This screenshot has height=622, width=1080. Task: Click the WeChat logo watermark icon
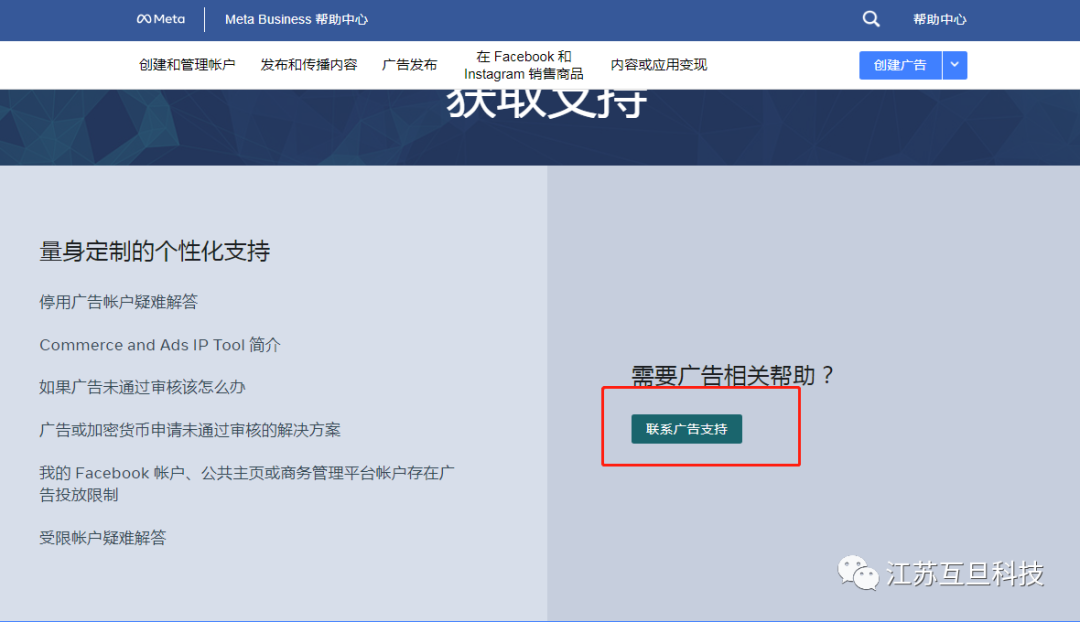click(857, 573)
